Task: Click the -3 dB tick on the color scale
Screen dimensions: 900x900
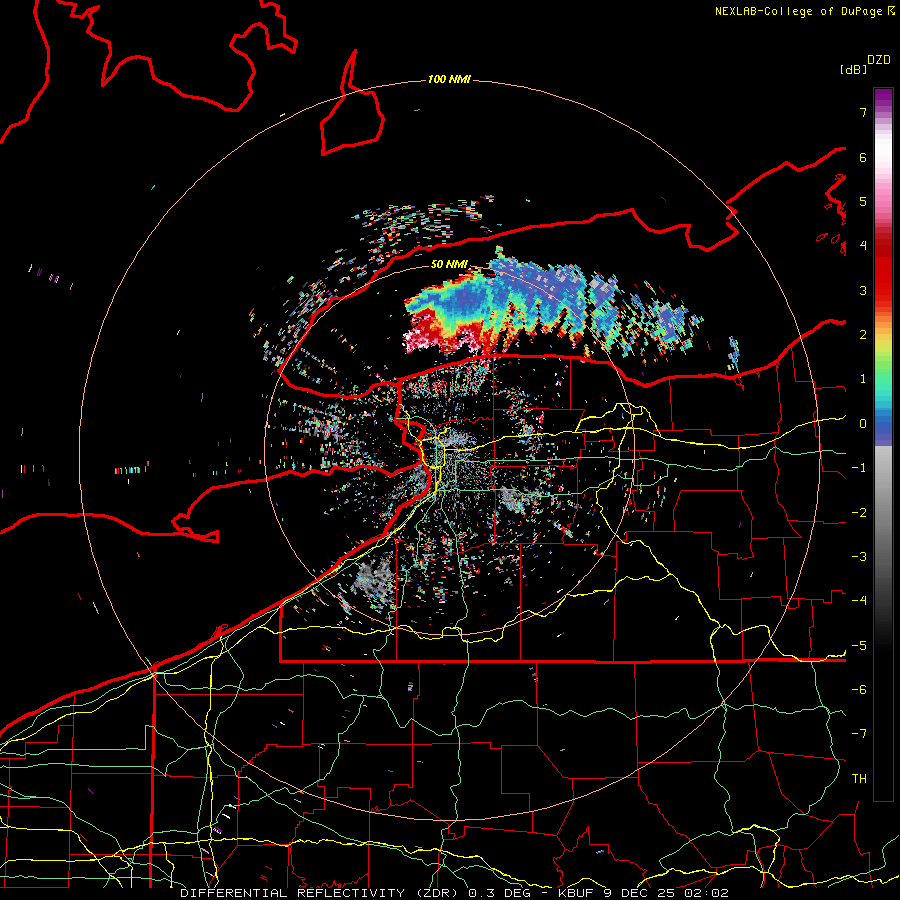Action: click(x=859, y=557)
